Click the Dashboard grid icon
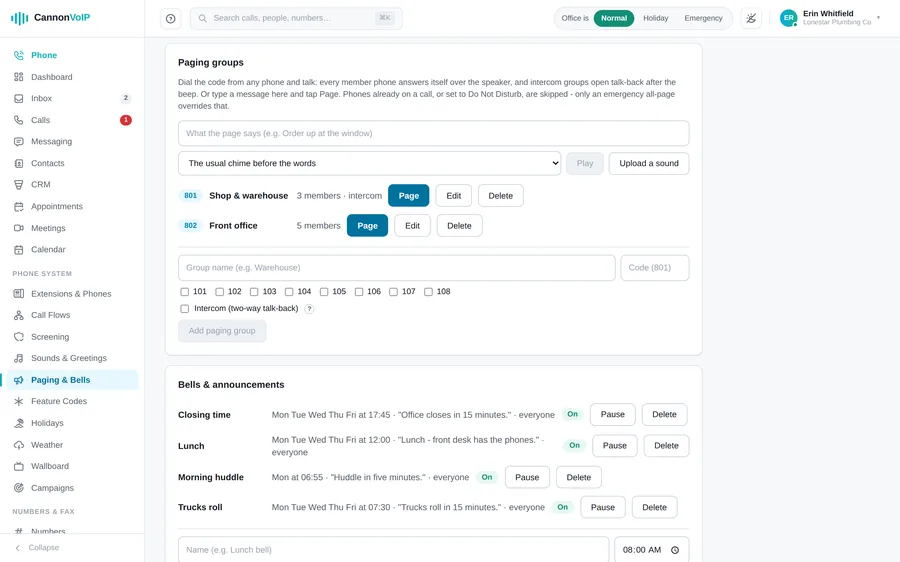The image size is (900, 562). 19,77
